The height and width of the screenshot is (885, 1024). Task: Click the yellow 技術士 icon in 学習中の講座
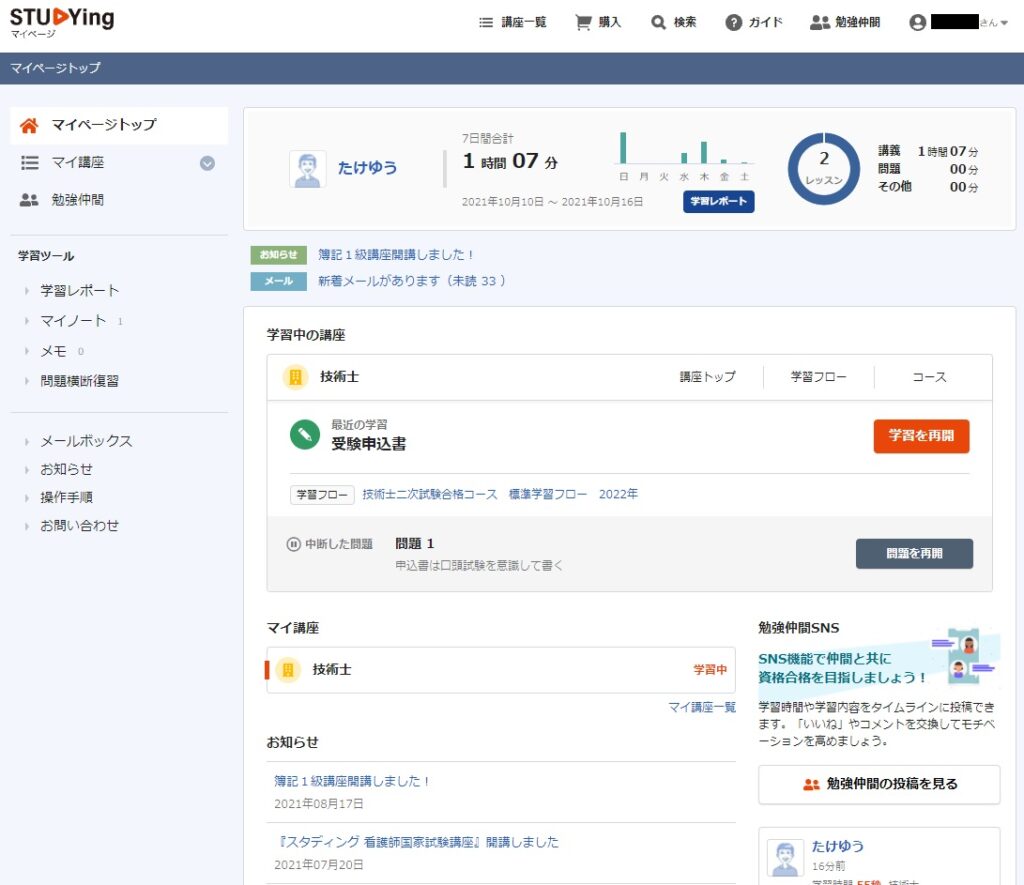295,377
